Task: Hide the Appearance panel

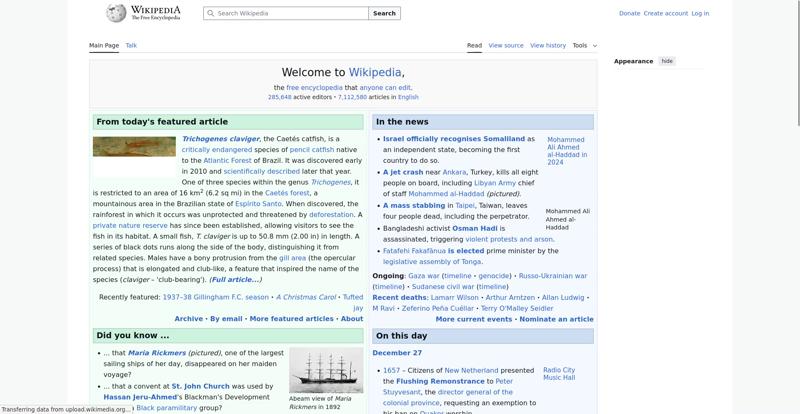Action: point(667,61)
